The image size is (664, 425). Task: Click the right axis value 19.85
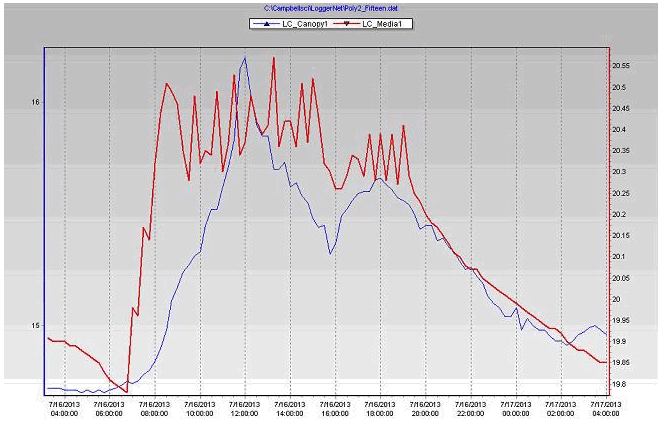pyautogui.click(x=621, y=363)
